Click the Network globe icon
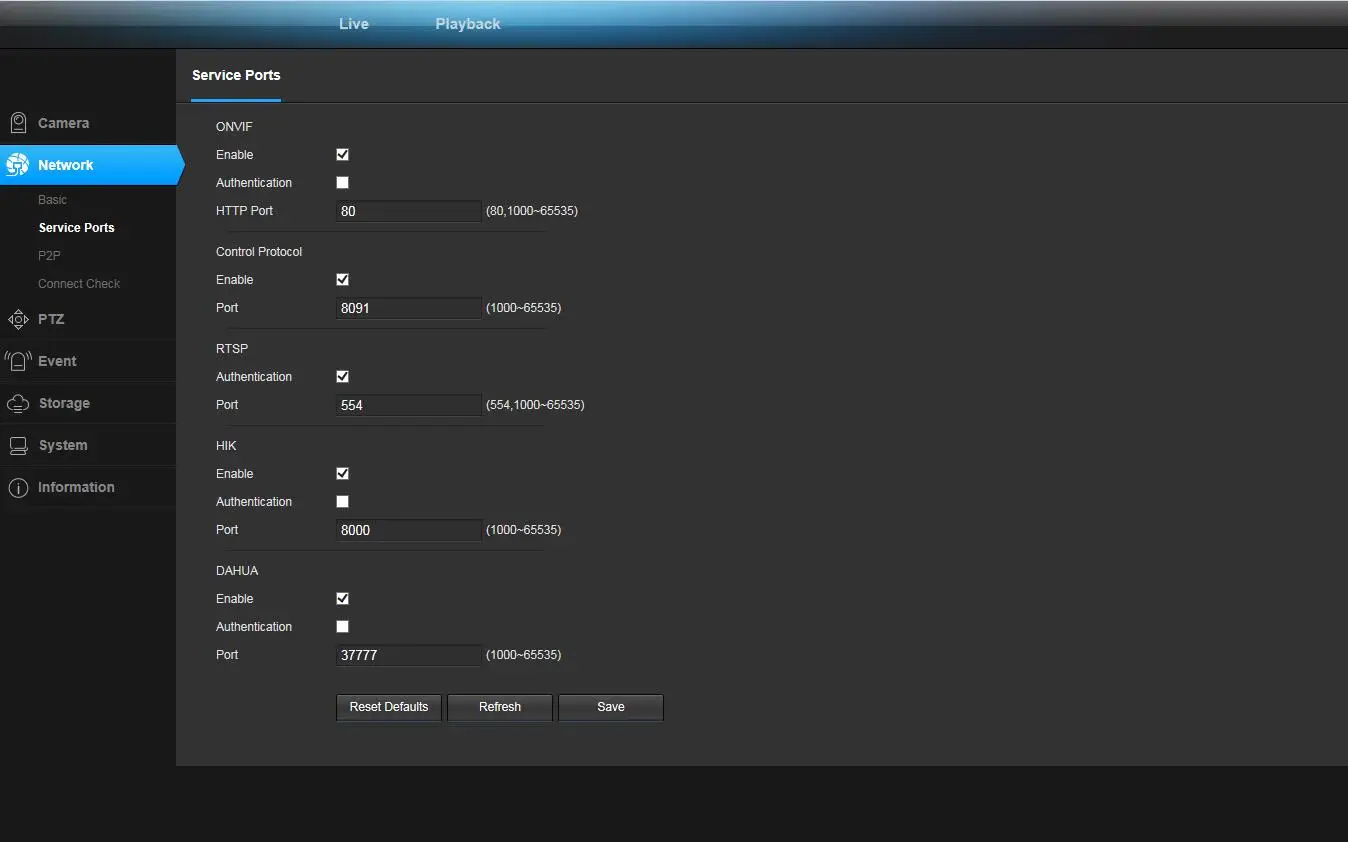The image size is (1348, 842). click(18, 165)
